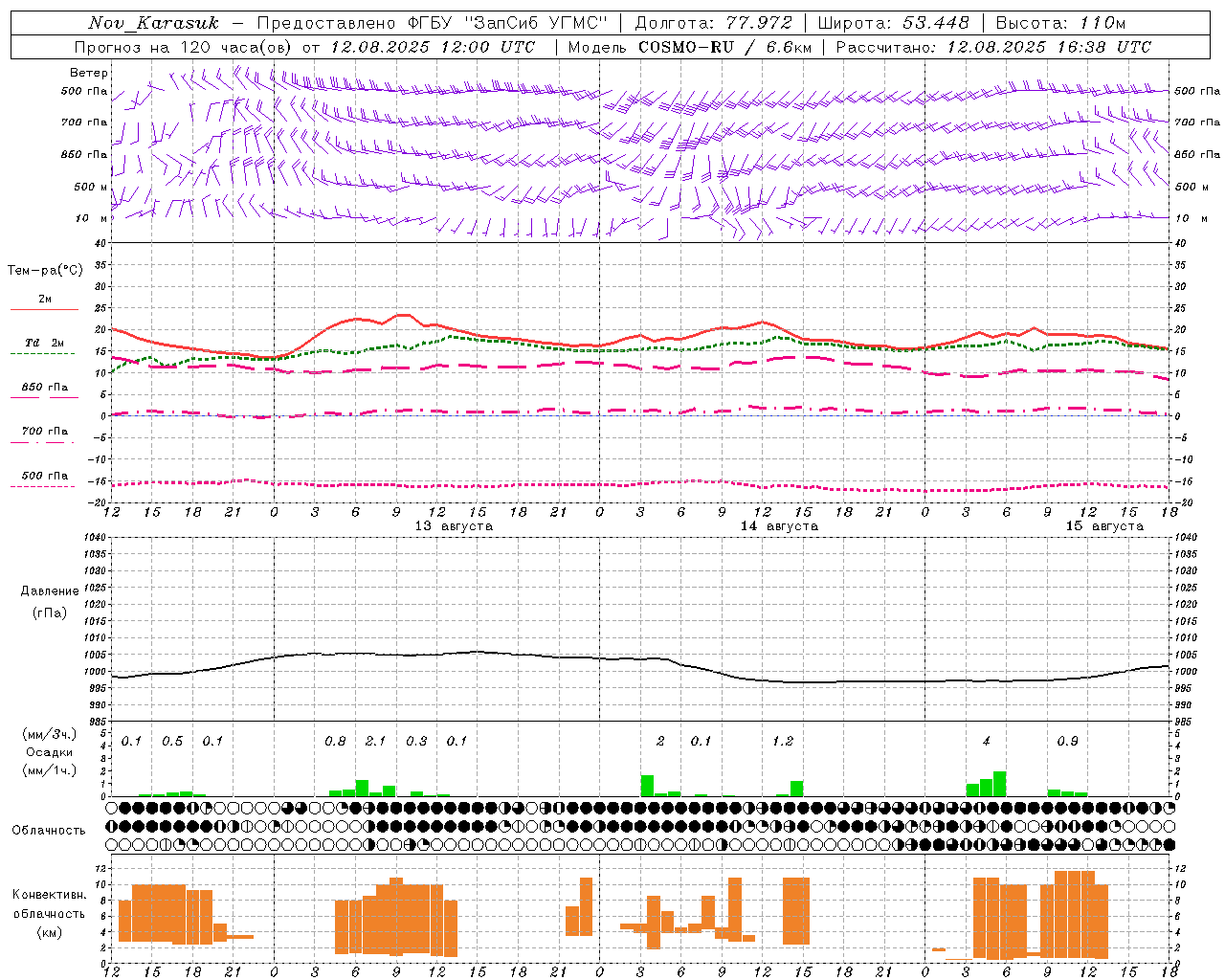
Task: Click the Облачность cloud cover label
Action: [49, 830]
